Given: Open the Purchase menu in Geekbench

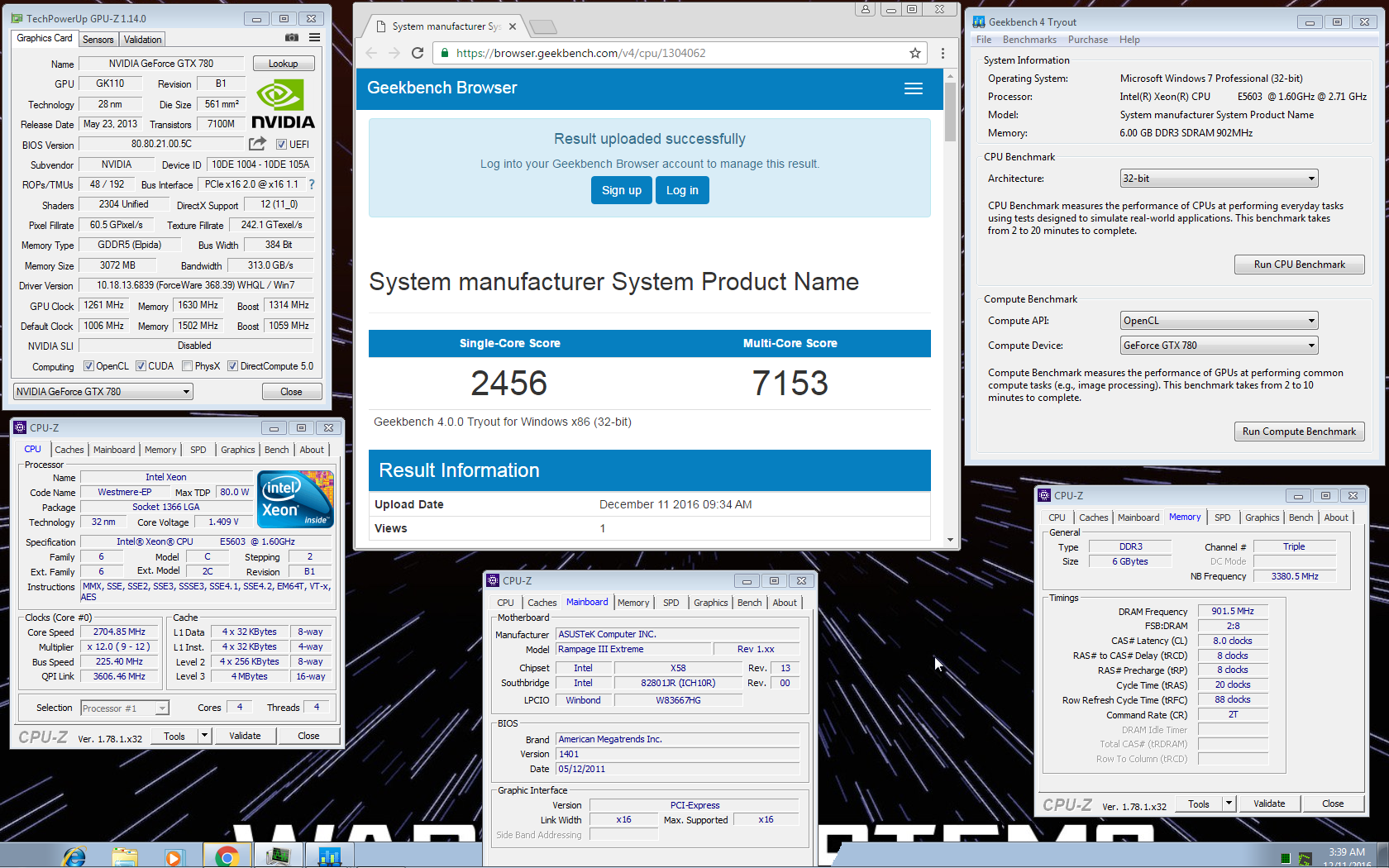Looking at the screenshot, I should click(1088, 40).
